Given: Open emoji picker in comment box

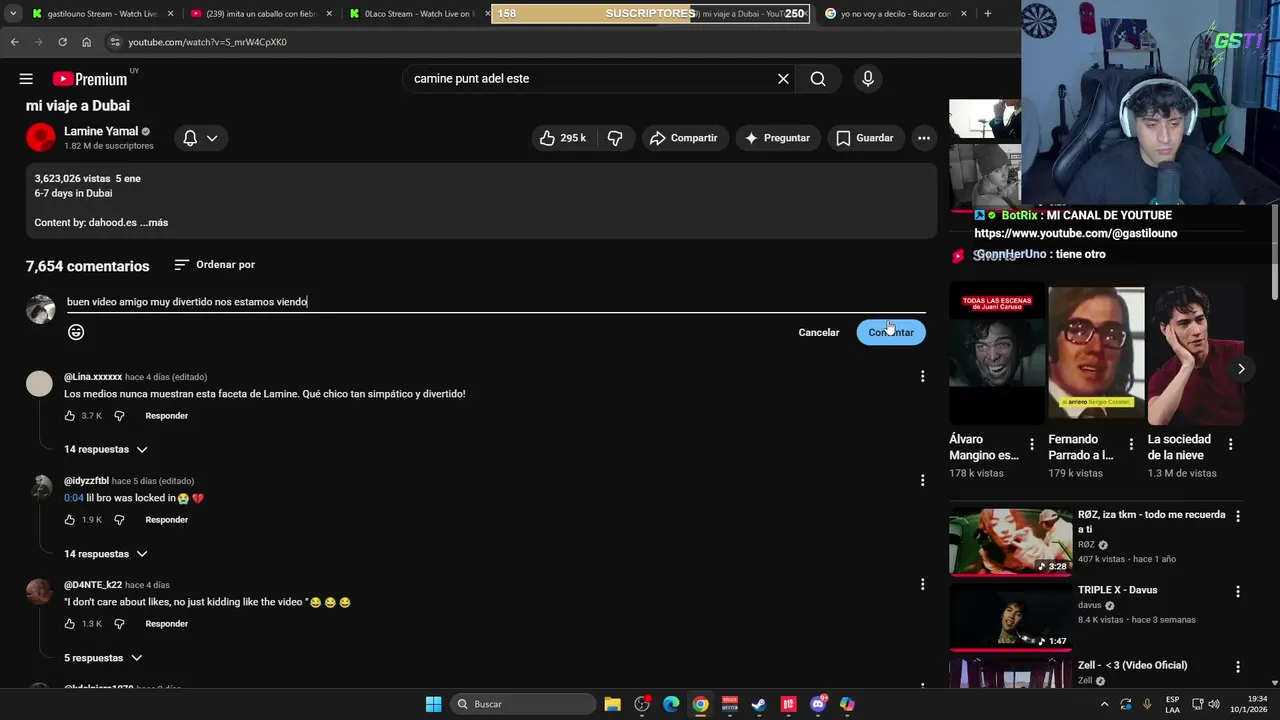Looking at the screenshot, I should pyautogui.click(x=76, y=332).
